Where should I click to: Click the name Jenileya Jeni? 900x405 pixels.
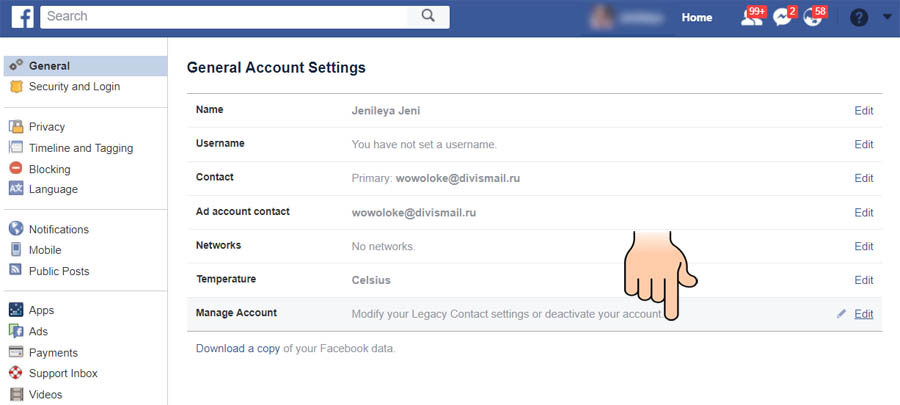386,111
